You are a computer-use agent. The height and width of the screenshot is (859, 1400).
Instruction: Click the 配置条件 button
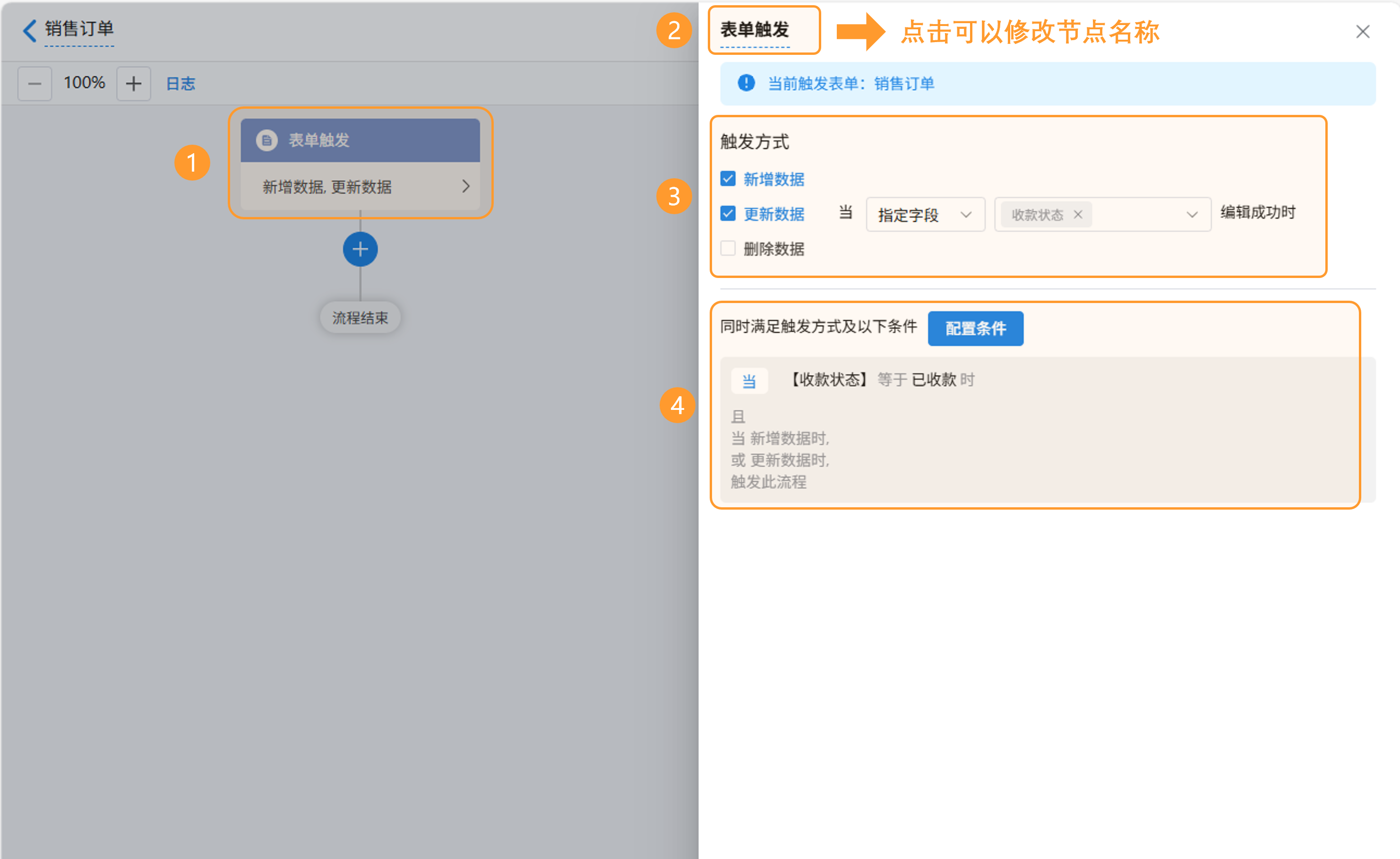click(x=975, y=328)
